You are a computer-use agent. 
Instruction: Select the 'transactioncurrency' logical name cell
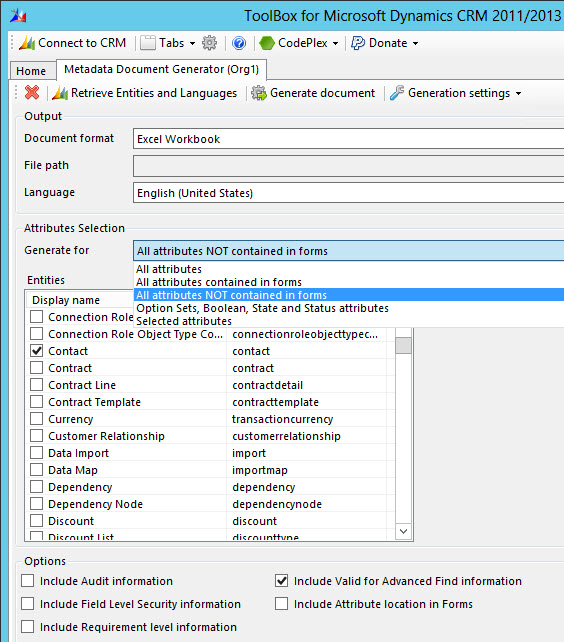click(282, 419)
